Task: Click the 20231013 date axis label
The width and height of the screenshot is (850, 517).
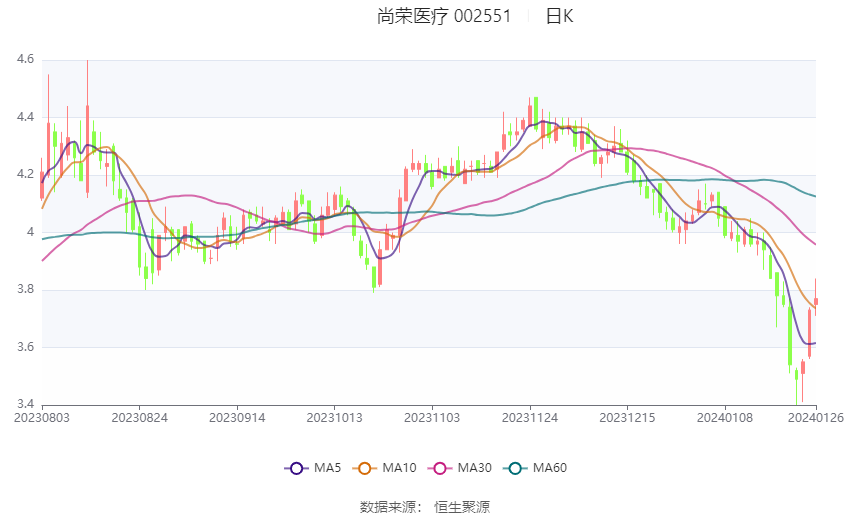Action: (334, 418)
